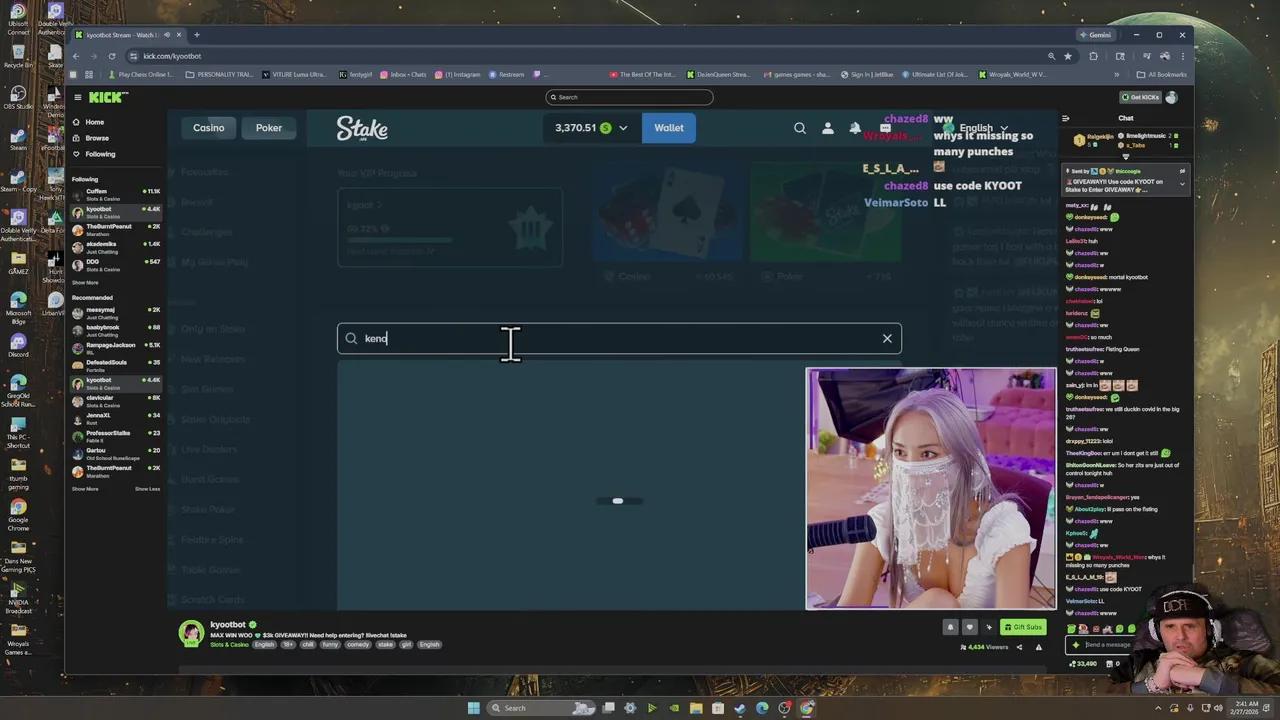Open Discord desktop icon

[18, 345]
